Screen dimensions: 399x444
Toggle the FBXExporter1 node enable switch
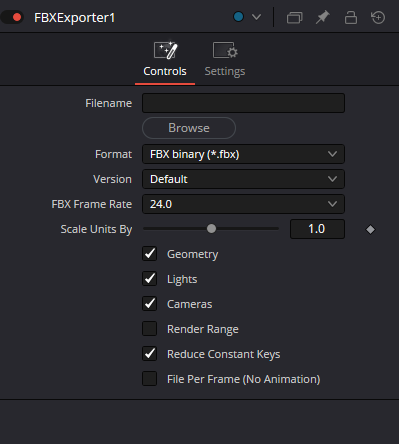(x=12, y=17)
